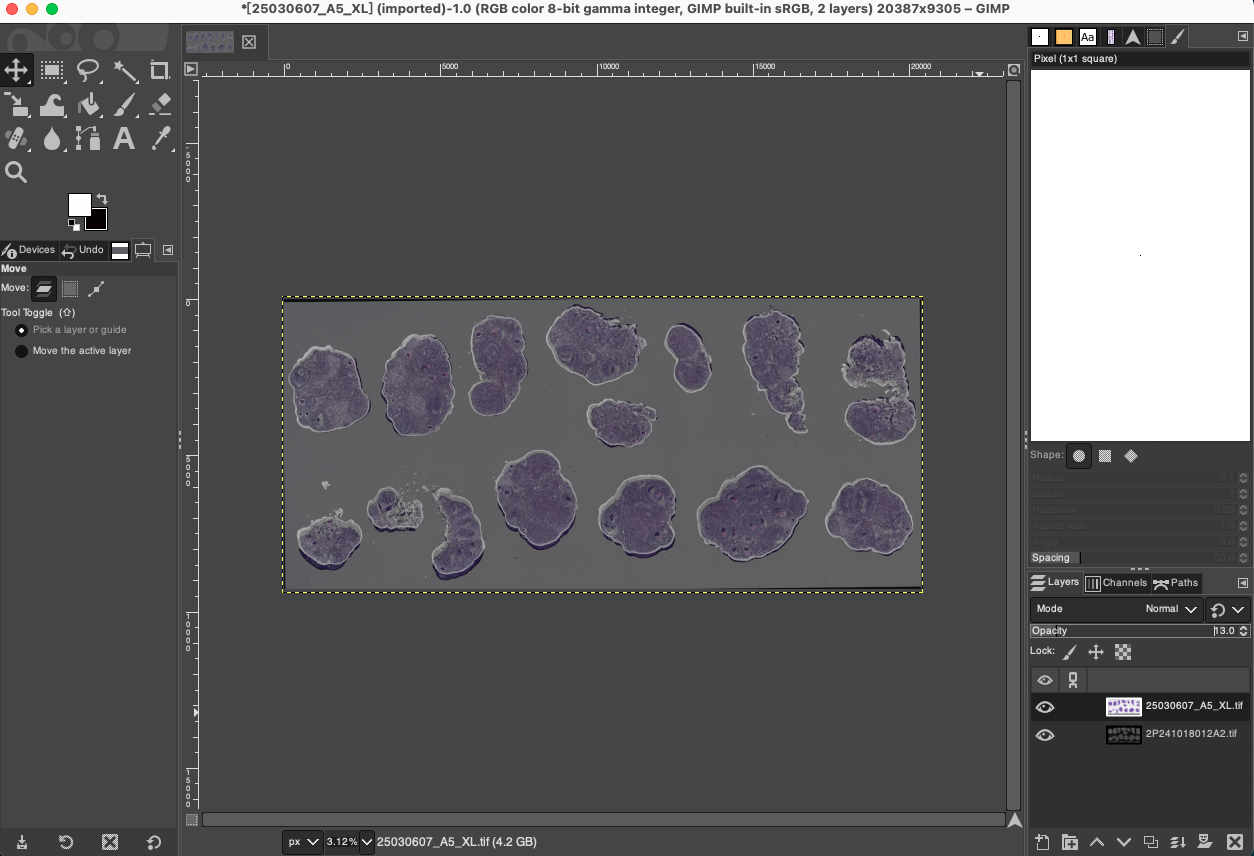
Task: Open the 'px' unit dropdown in the status bar
Action: (303, 841)
